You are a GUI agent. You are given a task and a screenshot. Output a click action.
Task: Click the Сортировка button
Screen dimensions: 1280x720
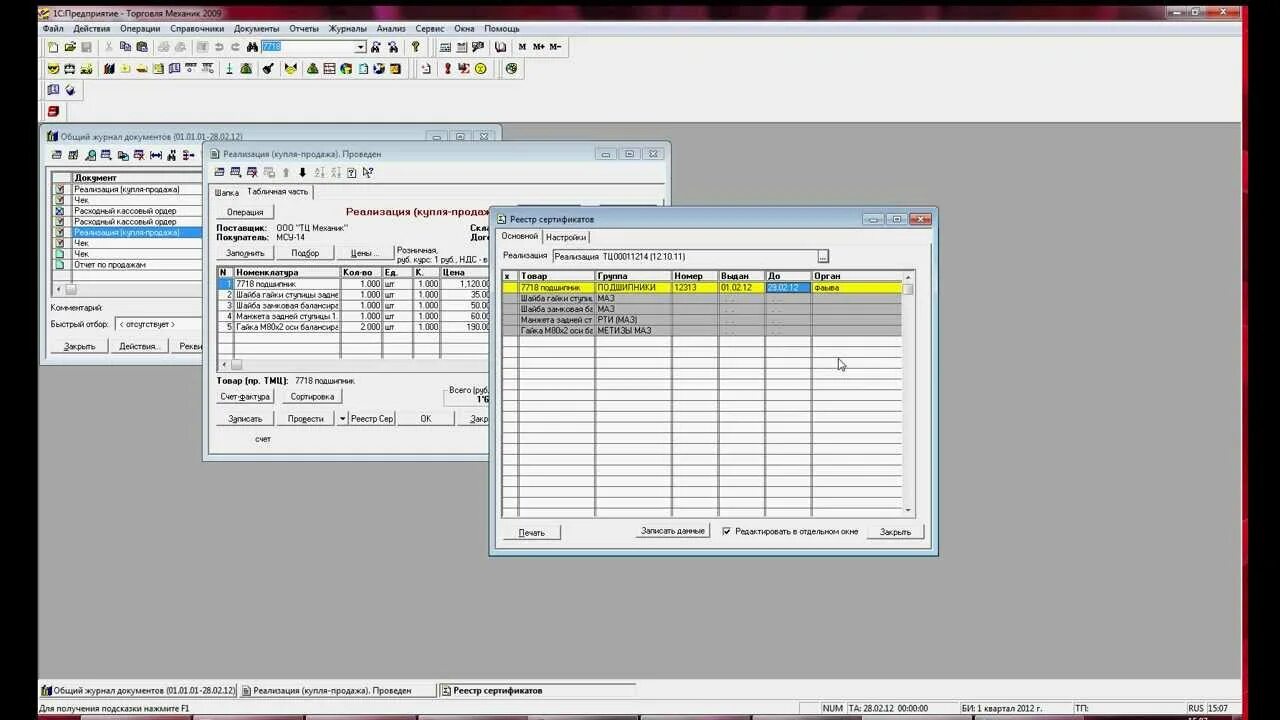(312, 397)
